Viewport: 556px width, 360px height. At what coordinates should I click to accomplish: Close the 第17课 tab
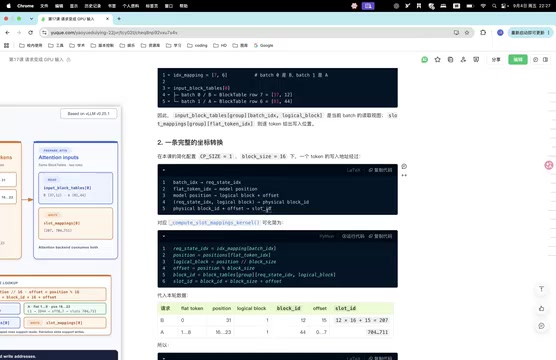pos(107,19)
